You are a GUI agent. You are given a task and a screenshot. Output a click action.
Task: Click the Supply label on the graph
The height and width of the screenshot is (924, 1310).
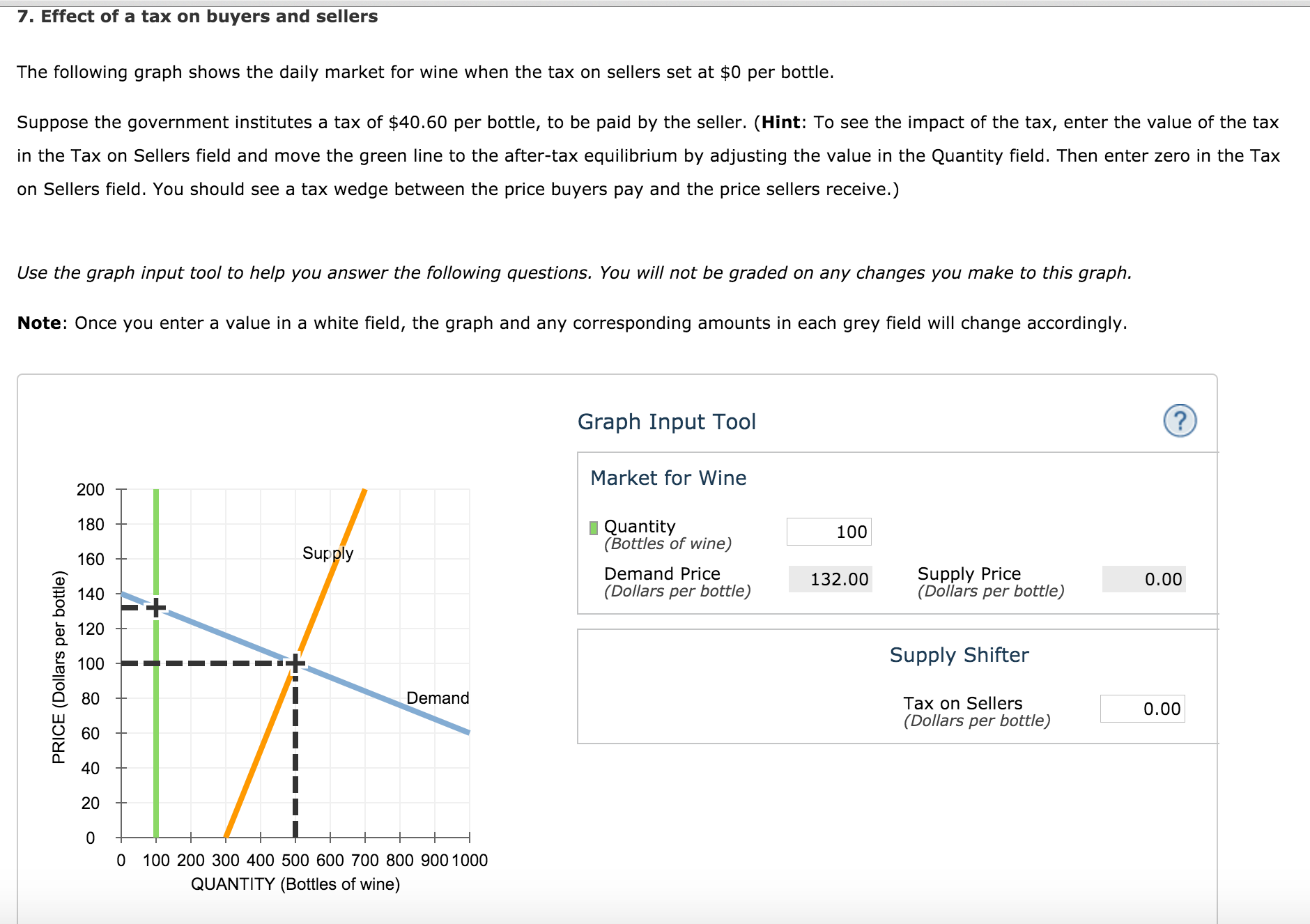327,553
